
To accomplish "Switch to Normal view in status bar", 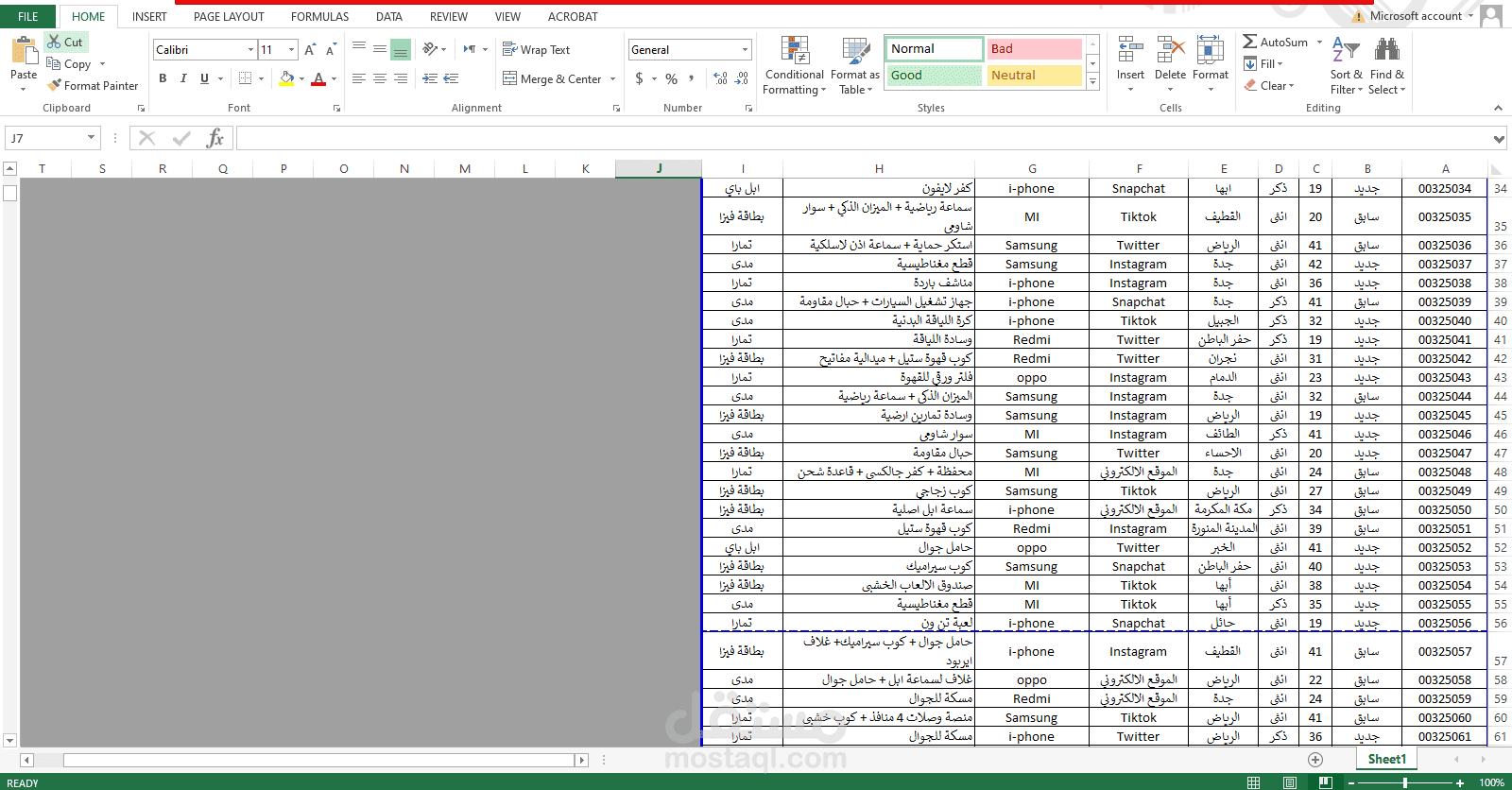I will click(1254, 782).
